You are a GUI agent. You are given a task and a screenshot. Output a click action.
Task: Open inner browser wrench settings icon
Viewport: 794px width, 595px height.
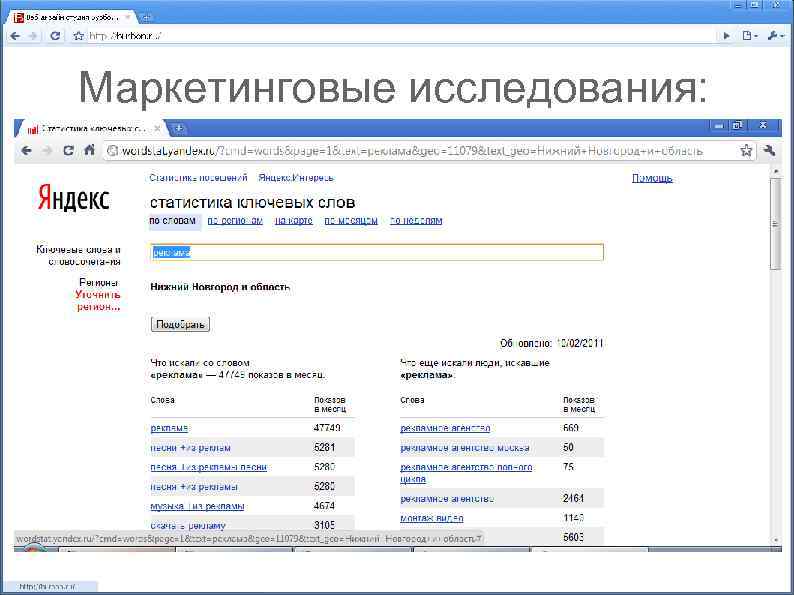click(769, 150)
